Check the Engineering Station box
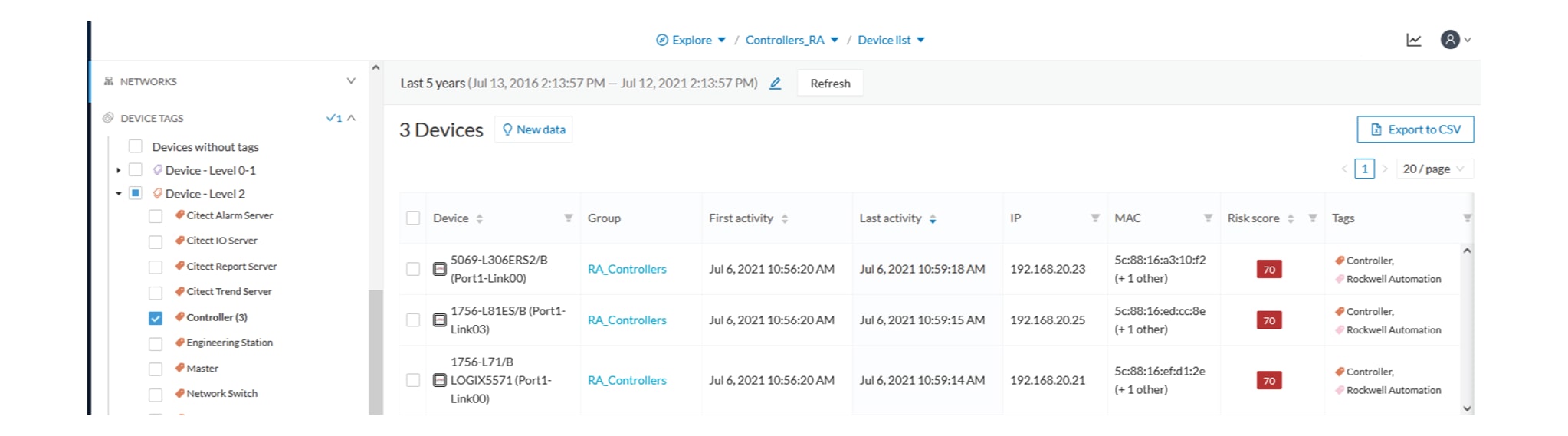Image resolution: width=1568 pixels, height=436 pixels. pos(156,343)
